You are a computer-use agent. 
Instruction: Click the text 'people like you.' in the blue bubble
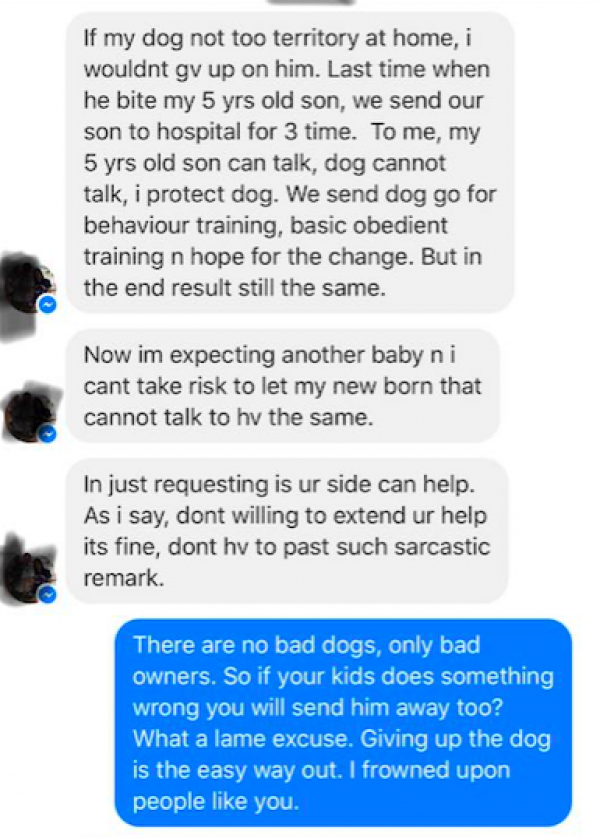coord(215,802)
